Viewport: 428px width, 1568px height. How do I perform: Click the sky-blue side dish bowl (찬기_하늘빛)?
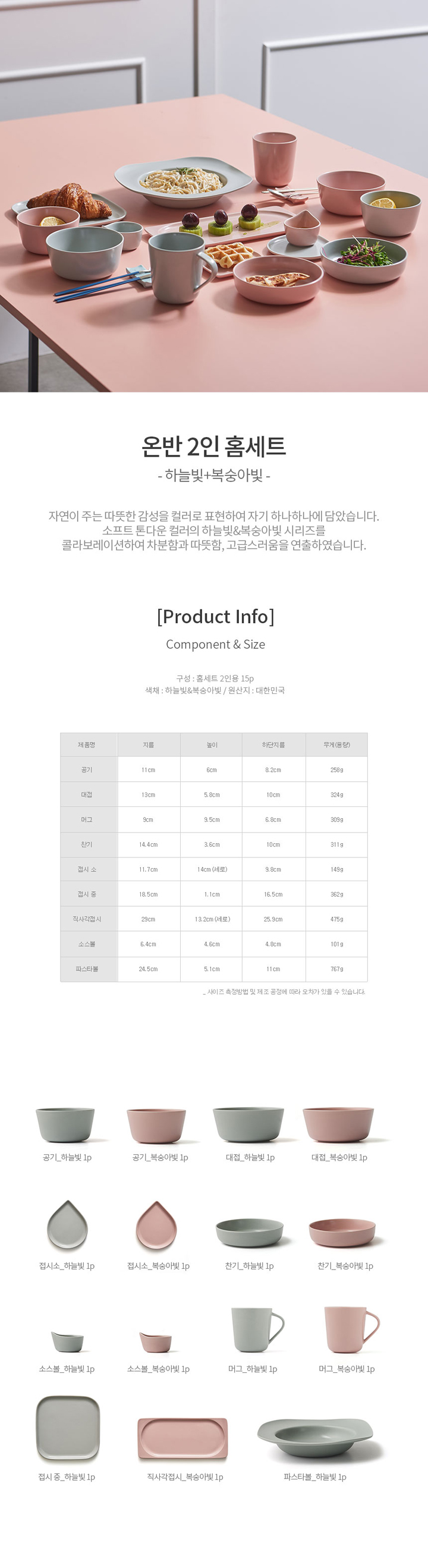(249, 1233)
